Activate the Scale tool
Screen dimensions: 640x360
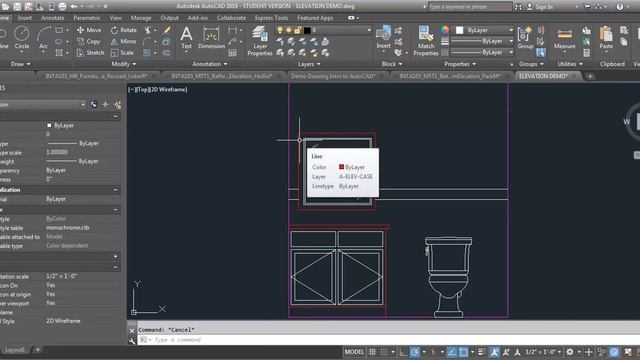coord(122,53)
